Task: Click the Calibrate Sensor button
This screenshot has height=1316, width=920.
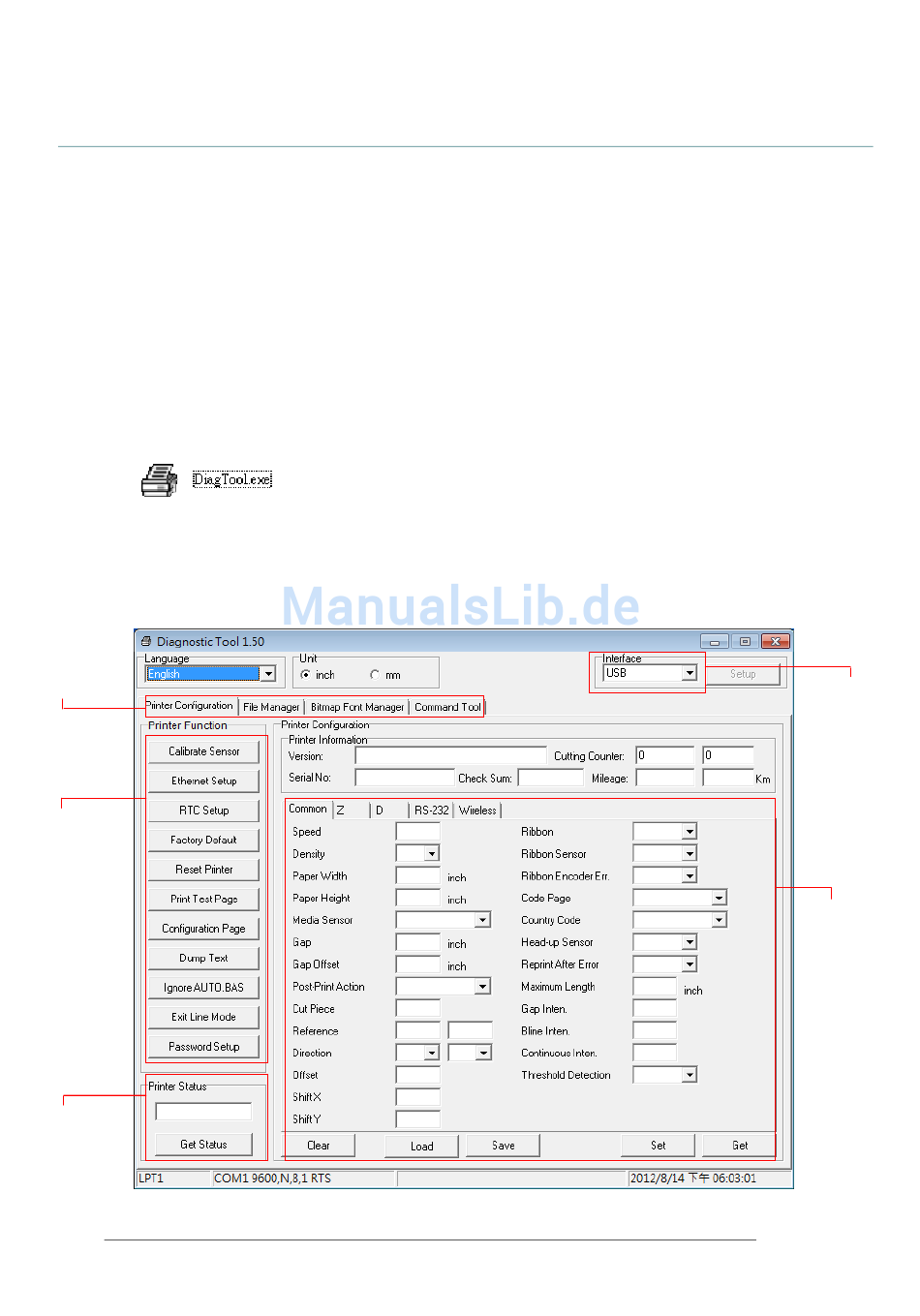Action: [x=203, y=751]
